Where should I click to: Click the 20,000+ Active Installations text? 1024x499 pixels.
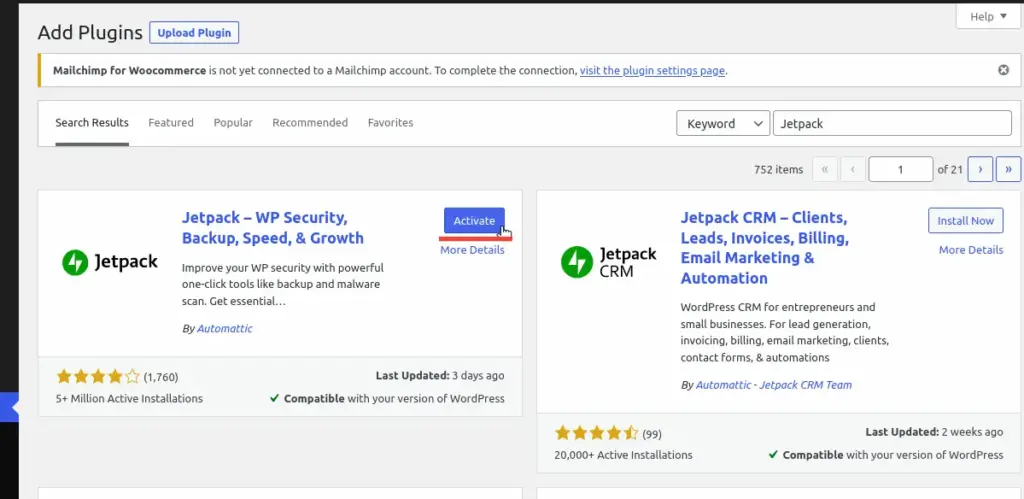pyautogui.click(x=624, y=455)
